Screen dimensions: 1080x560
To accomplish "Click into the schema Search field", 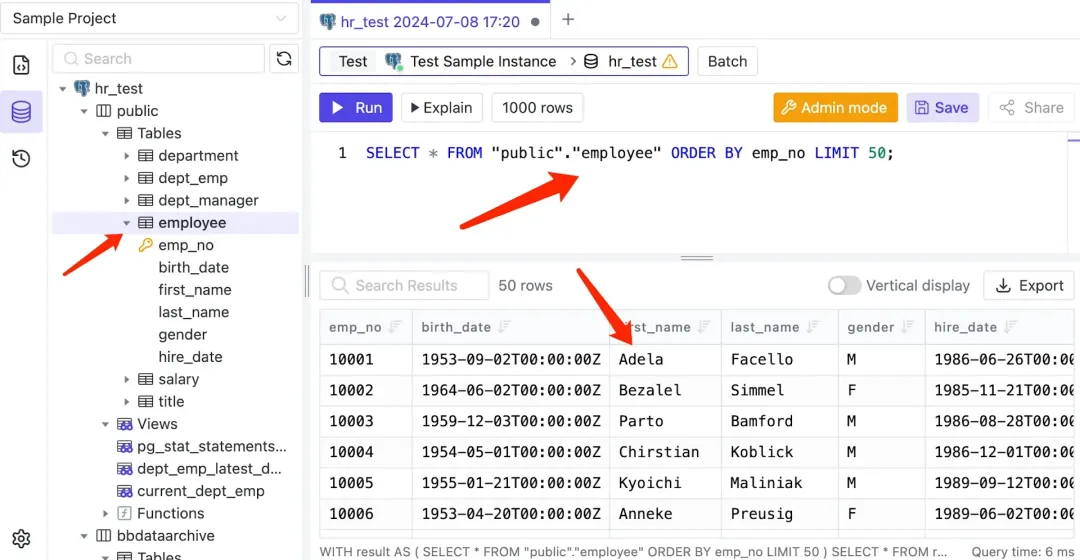I will (x=158, y=59).
